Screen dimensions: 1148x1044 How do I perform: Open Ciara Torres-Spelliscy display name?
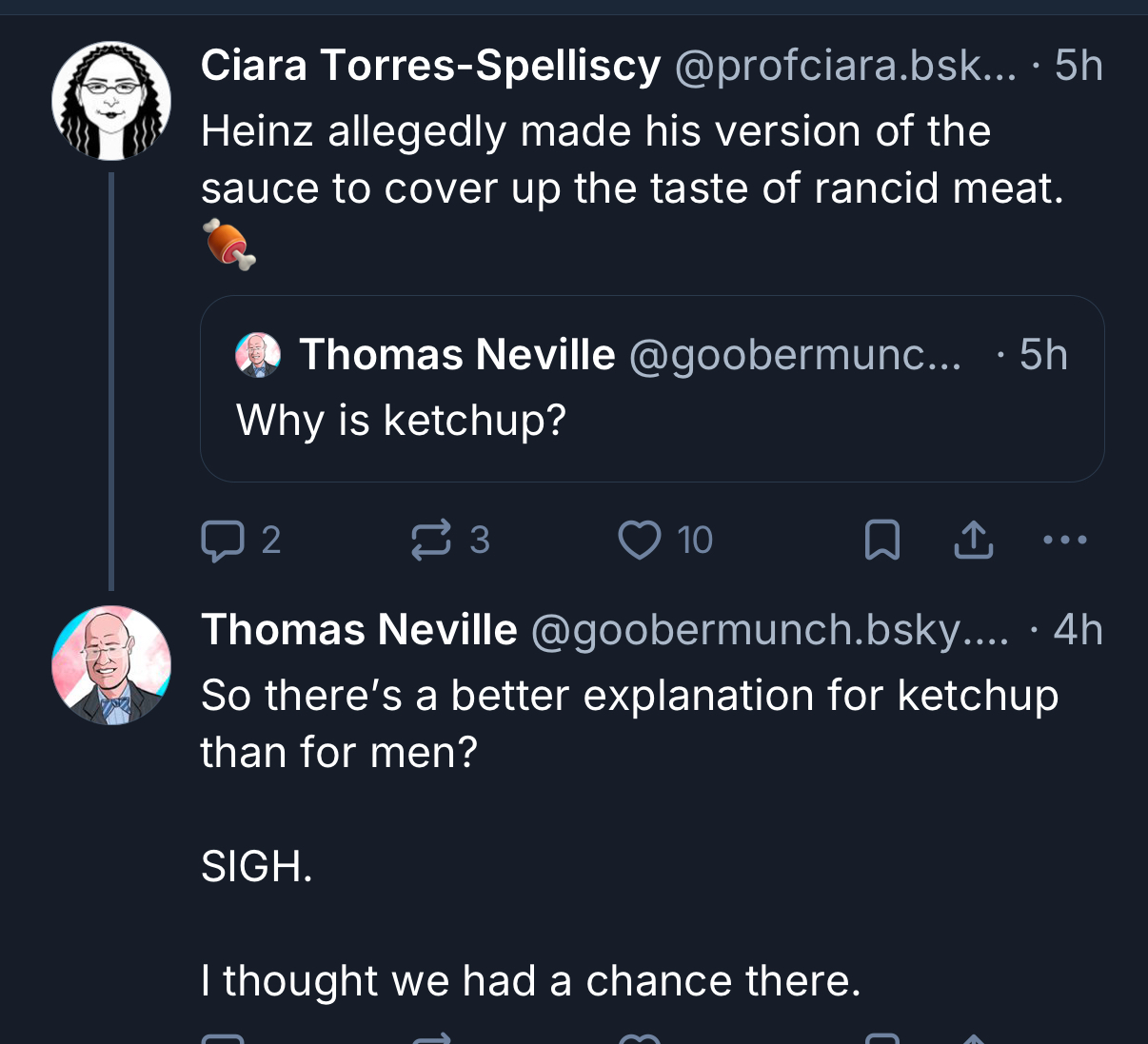(430, 66)
